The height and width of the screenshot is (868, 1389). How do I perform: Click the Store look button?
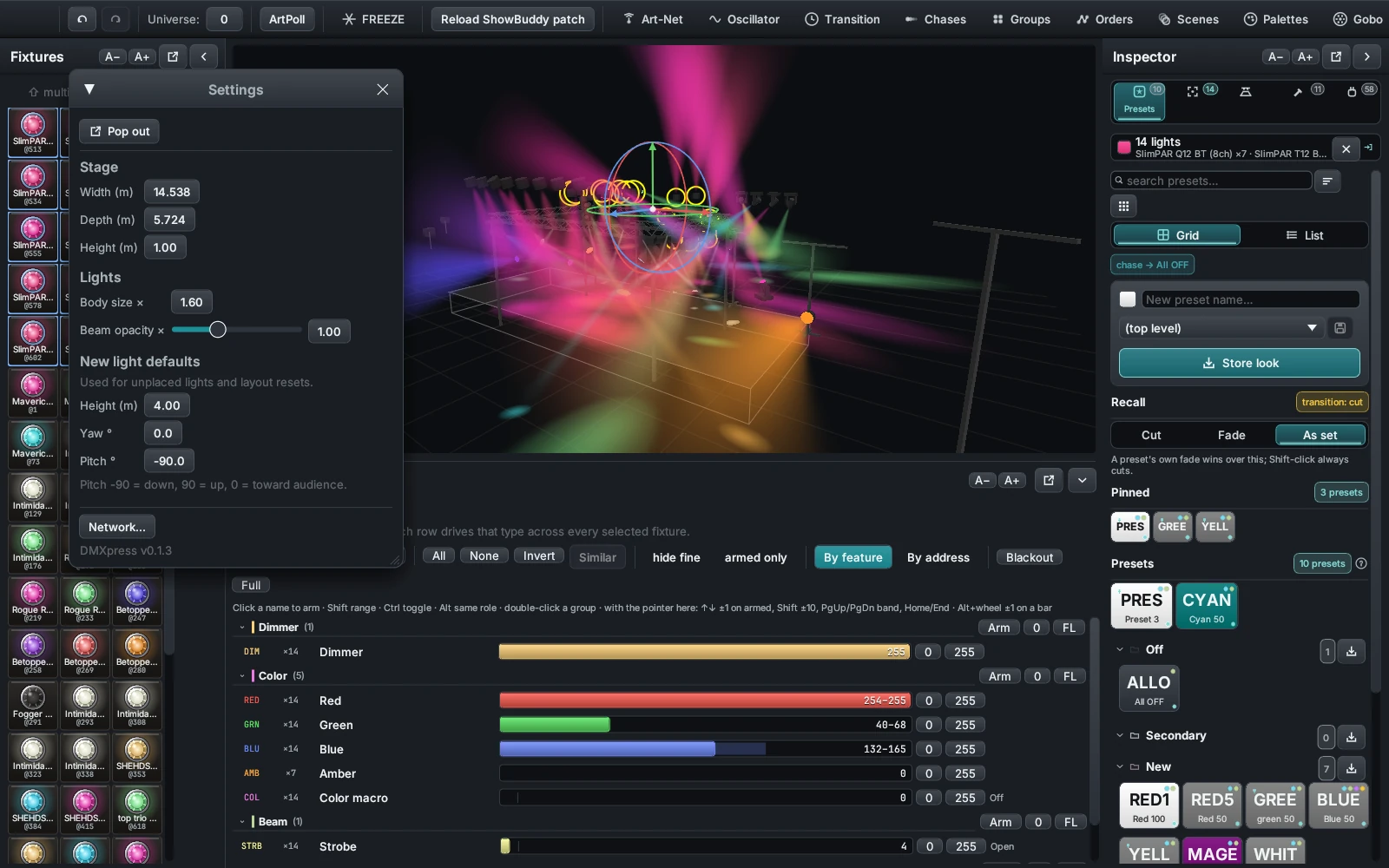[x=1240, y=363]
